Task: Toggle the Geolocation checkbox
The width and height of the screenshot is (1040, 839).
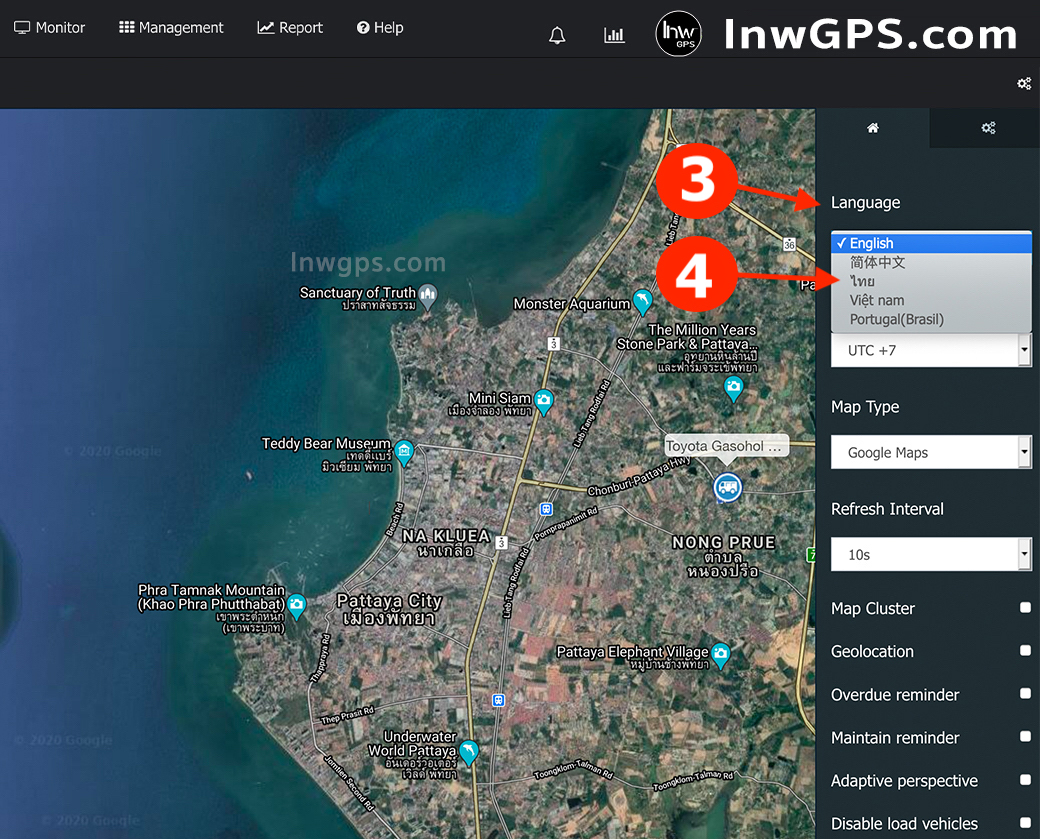Action: tap(1025, 651)
